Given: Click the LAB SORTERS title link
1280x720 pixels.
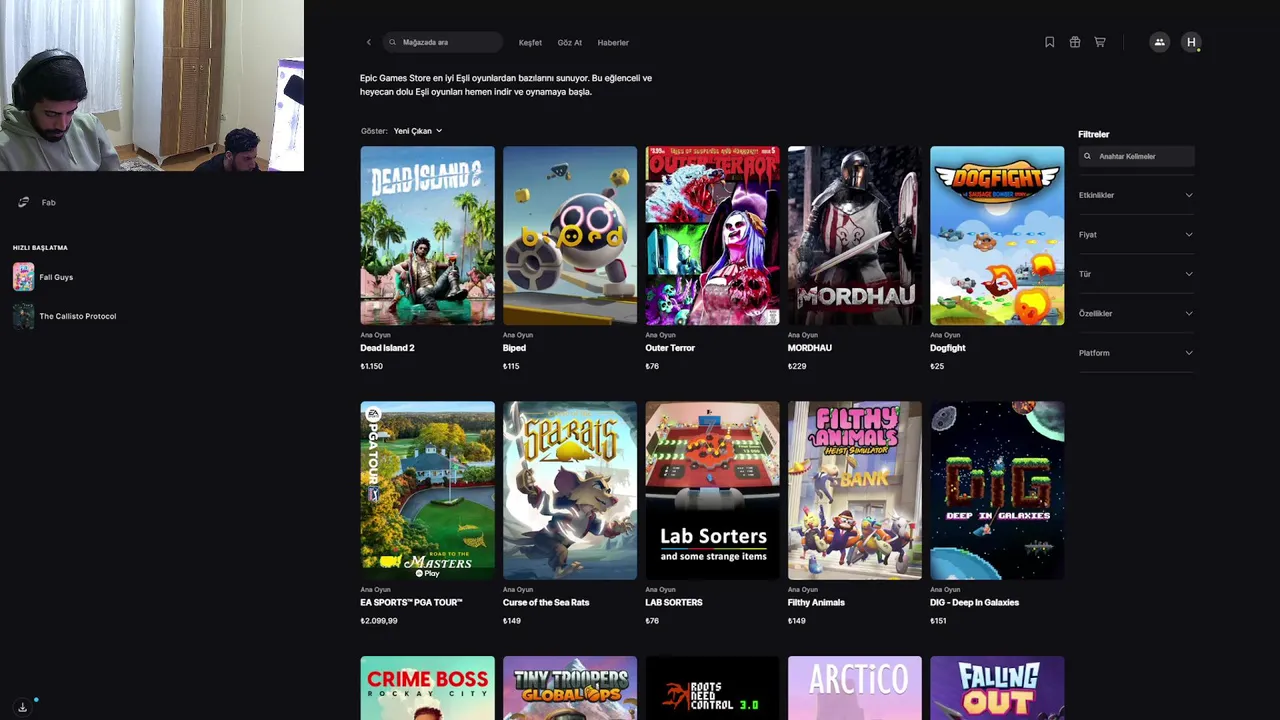Looking at the screenshot, I should (674, 603).
